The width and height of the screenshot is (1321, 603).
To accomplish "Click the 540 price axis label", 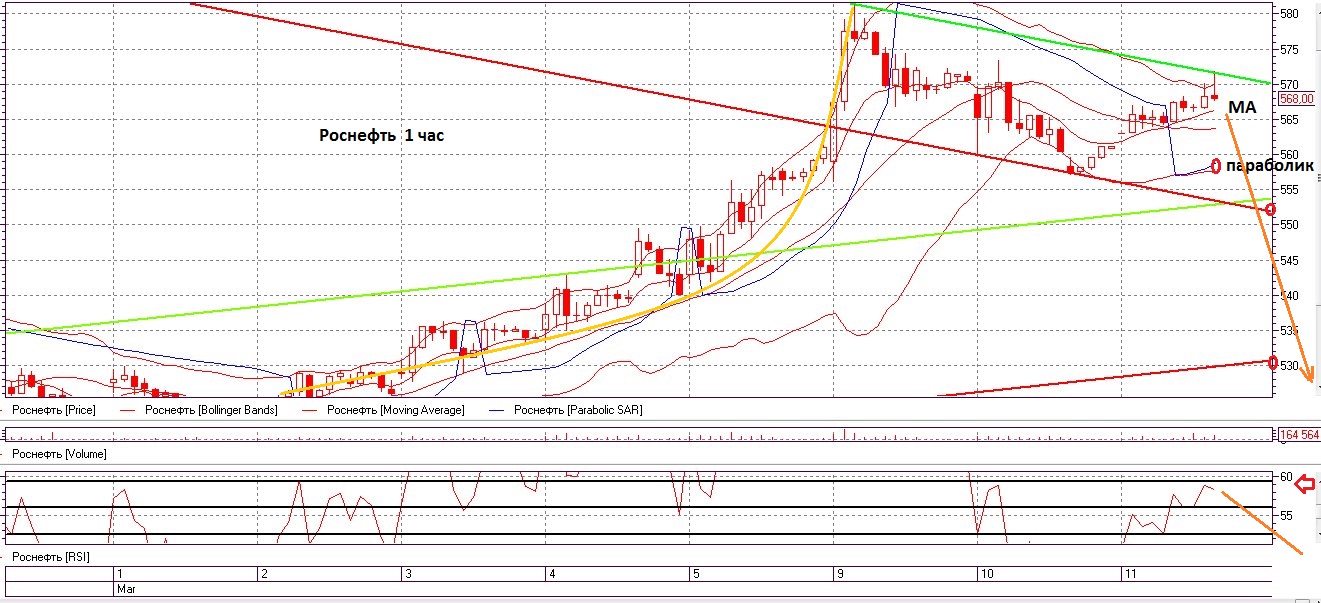I will [x=1289, y=296].
